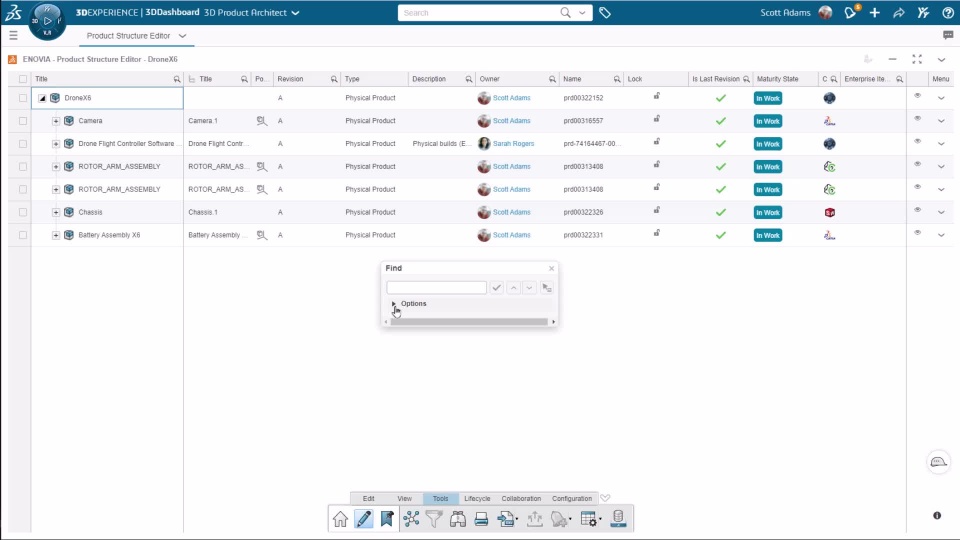Check the Camera row checkbox
Image resolution: width=960 pixels, height=540 pixels.
coord(23,121)
